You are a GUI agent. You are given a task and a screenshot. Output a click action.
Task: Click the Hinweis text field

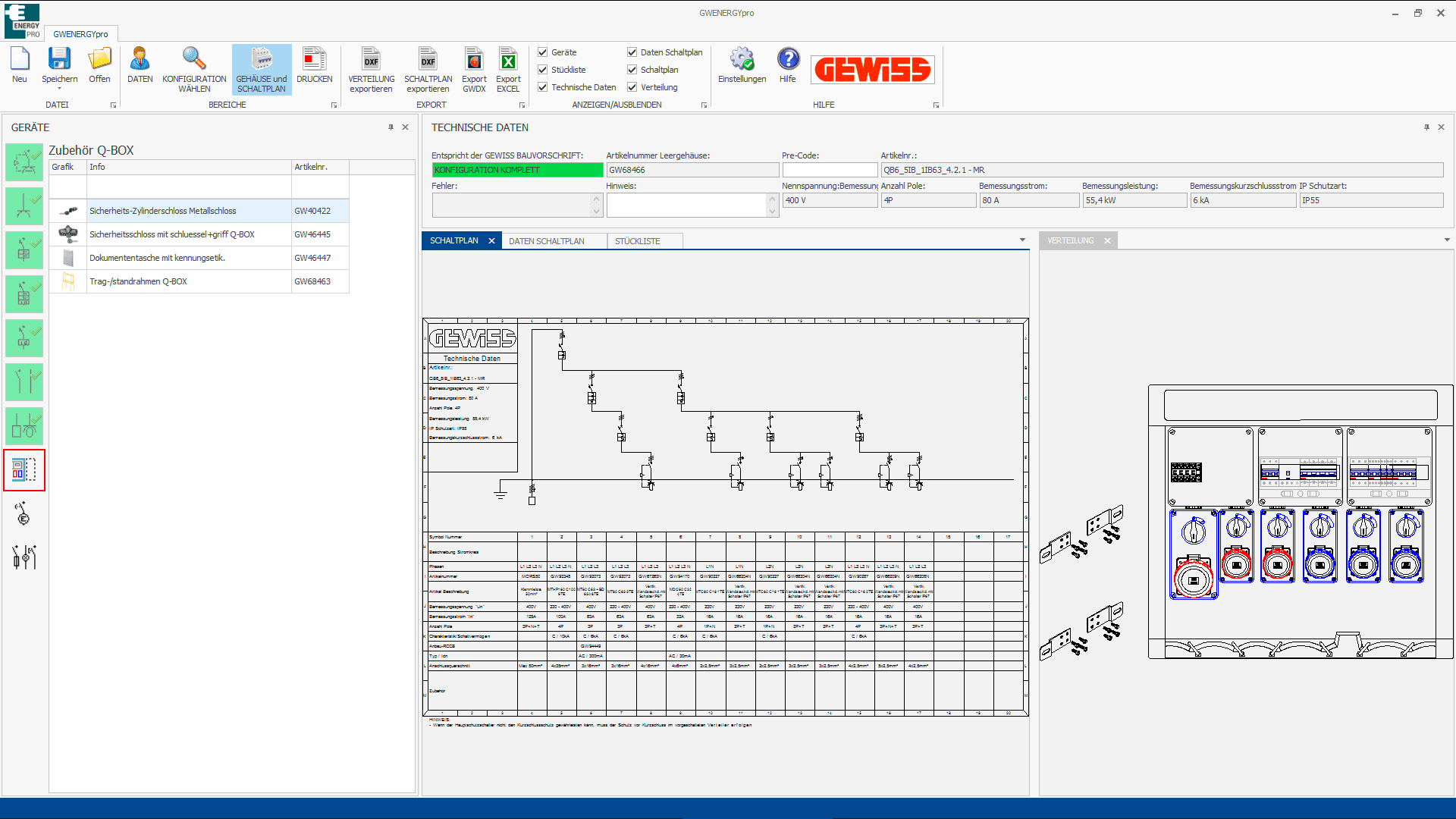[687, 205]
